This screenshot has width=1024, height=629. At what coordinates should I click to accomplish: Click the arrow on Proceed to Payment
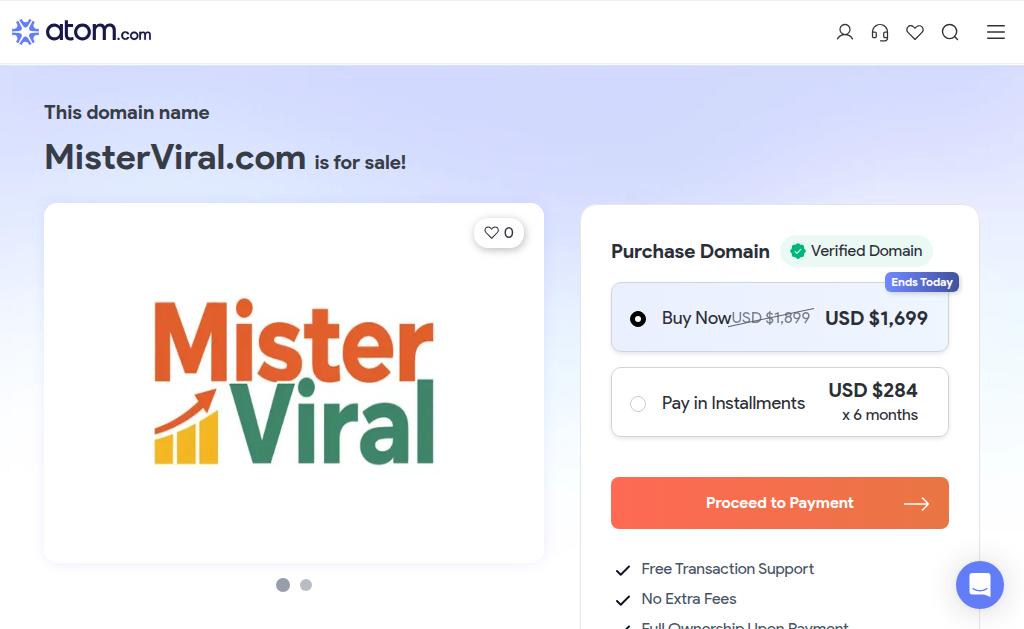pos(916,504)
